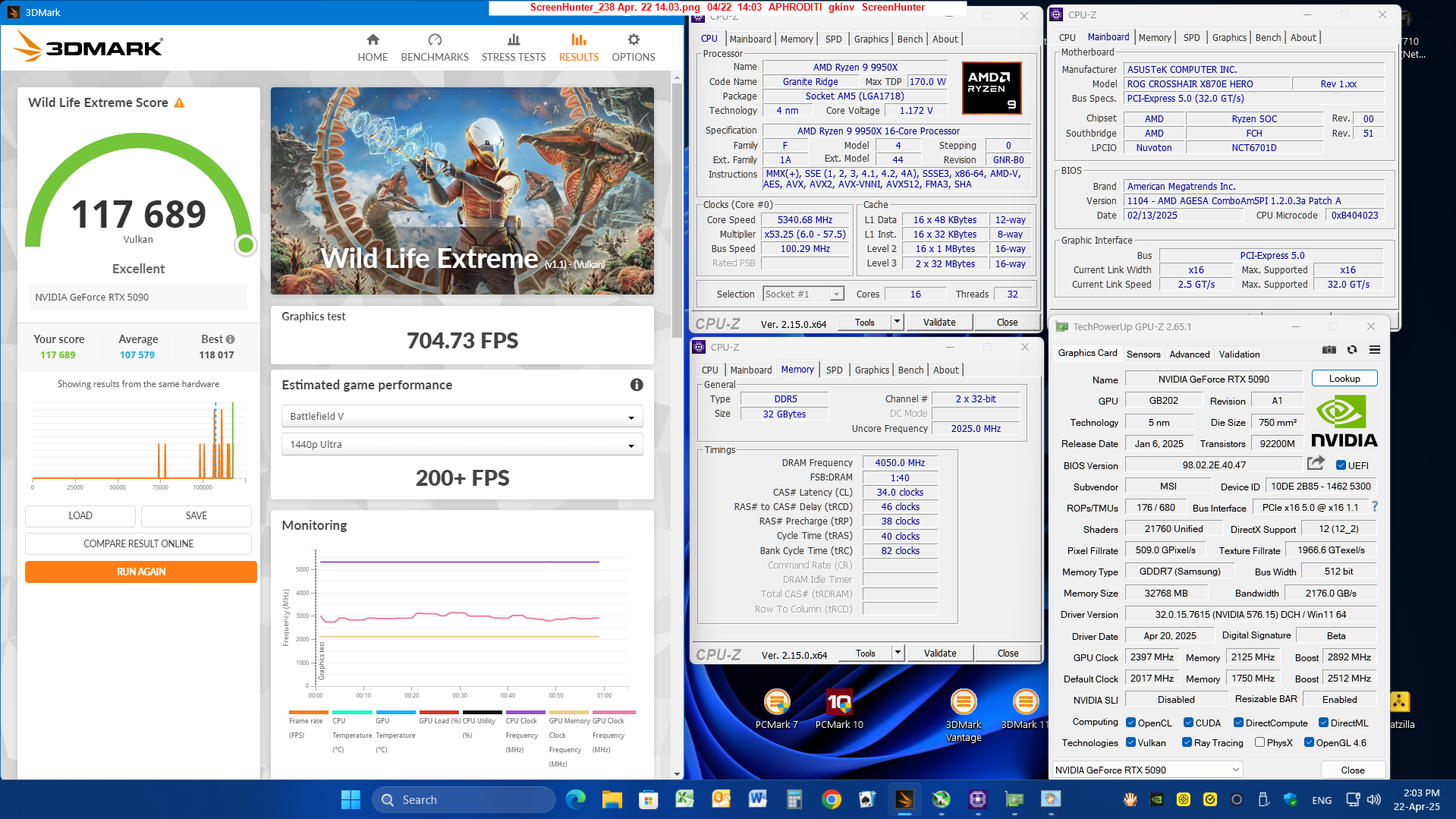Image resolution: width=1456 pixels, height=819 pixels.
Task: Click the RUN AGAIN button
Action: (141, 572)
